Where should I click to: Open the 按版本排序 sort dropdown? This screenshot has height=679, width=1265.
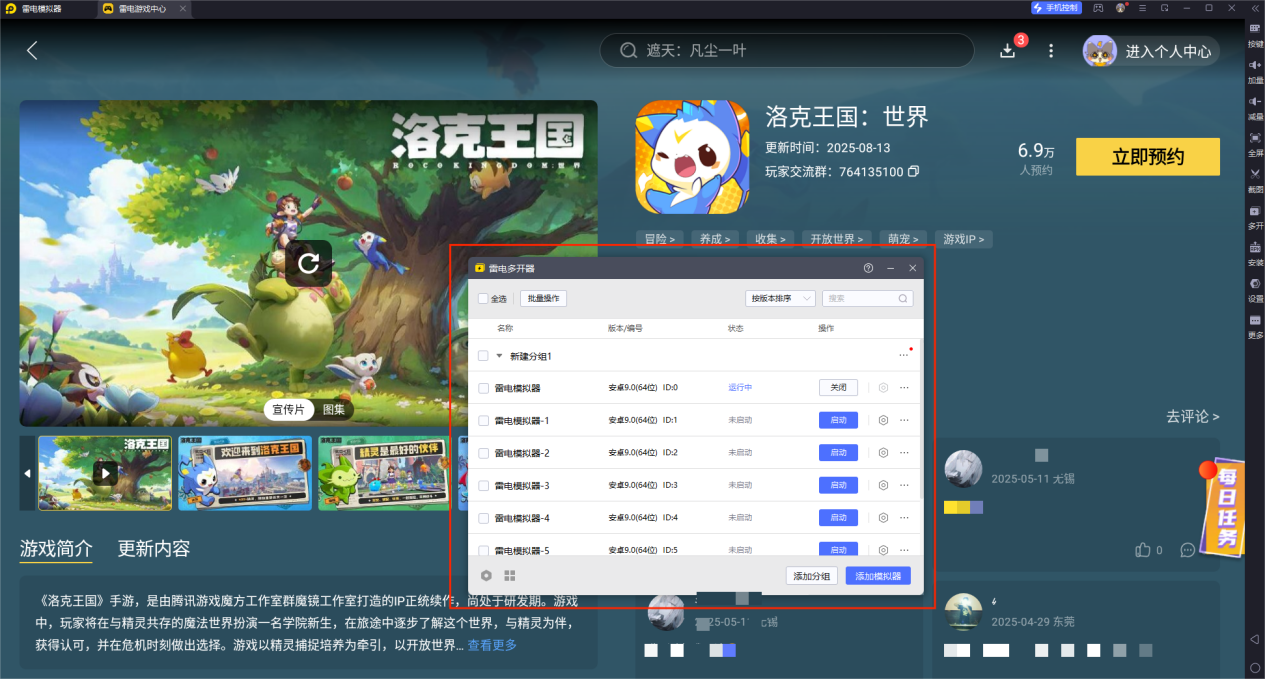(x=780, y=298)
